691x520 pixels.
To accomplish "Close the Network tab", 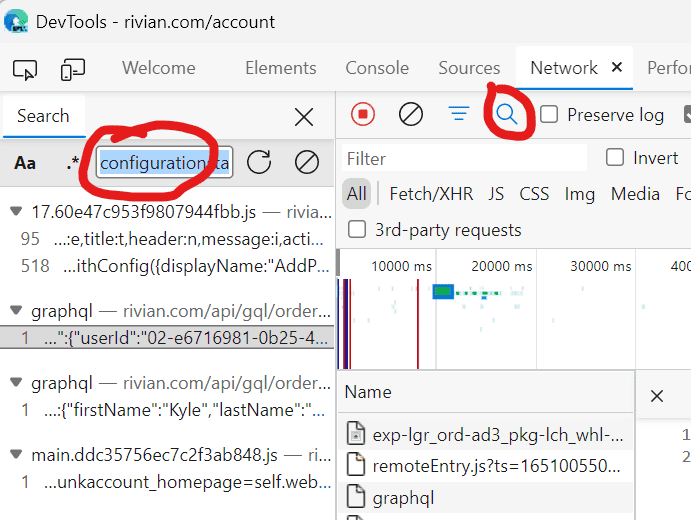I will pyautogui.click(x=617, y=67).
